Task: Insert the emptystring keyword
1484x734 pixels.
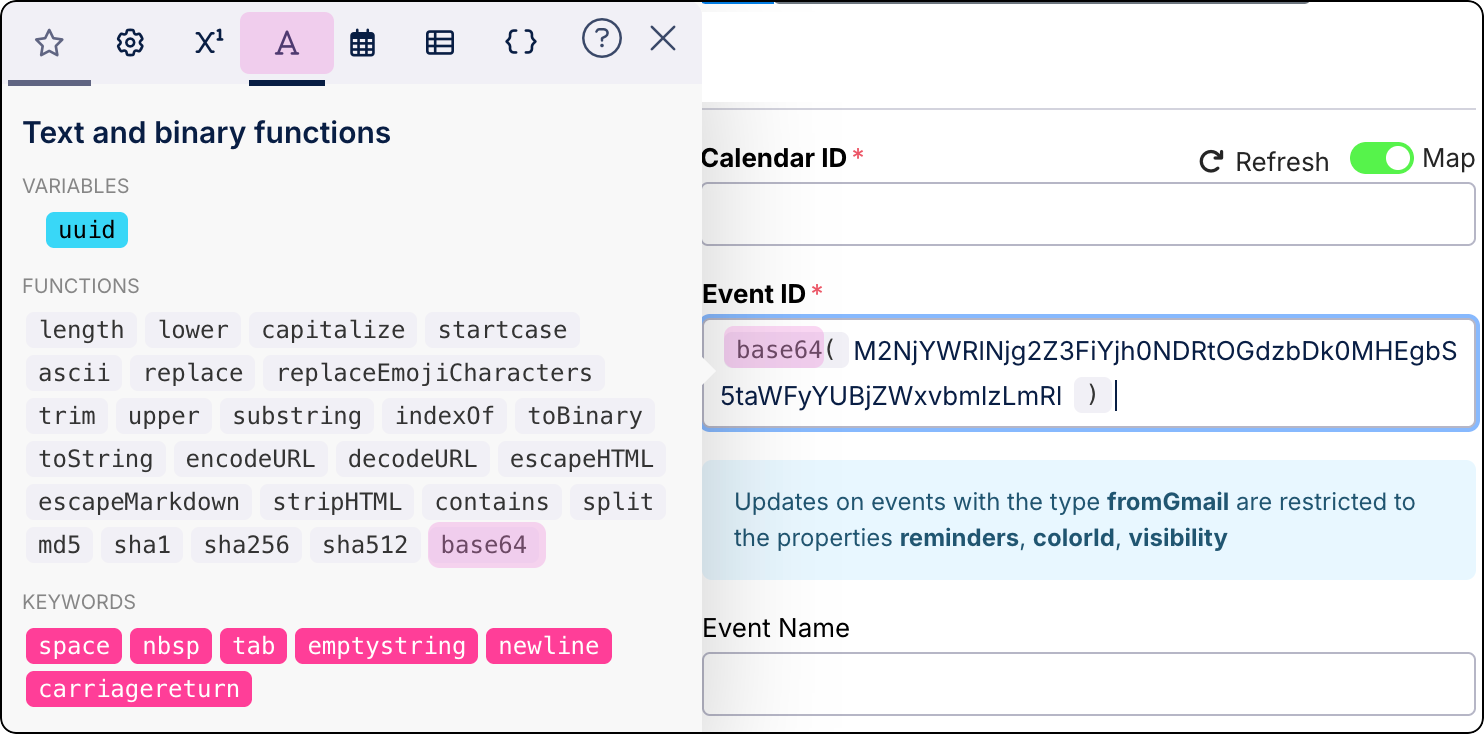Action: (x=386, y=646)
